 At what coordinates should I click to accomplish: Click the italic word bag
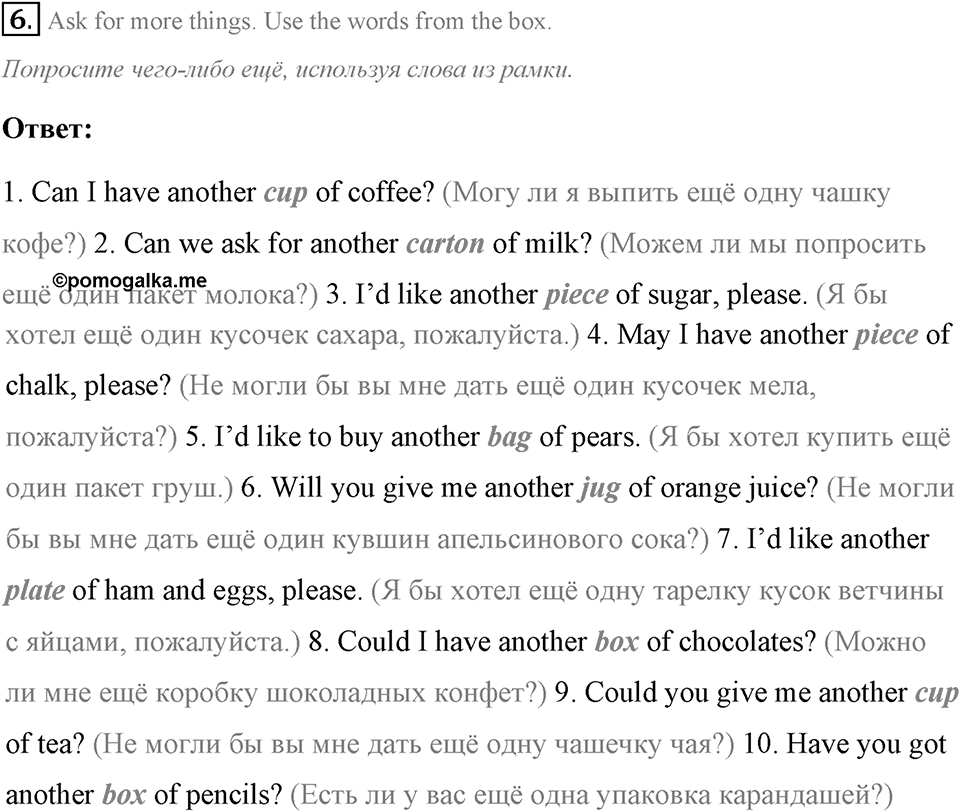509,438
